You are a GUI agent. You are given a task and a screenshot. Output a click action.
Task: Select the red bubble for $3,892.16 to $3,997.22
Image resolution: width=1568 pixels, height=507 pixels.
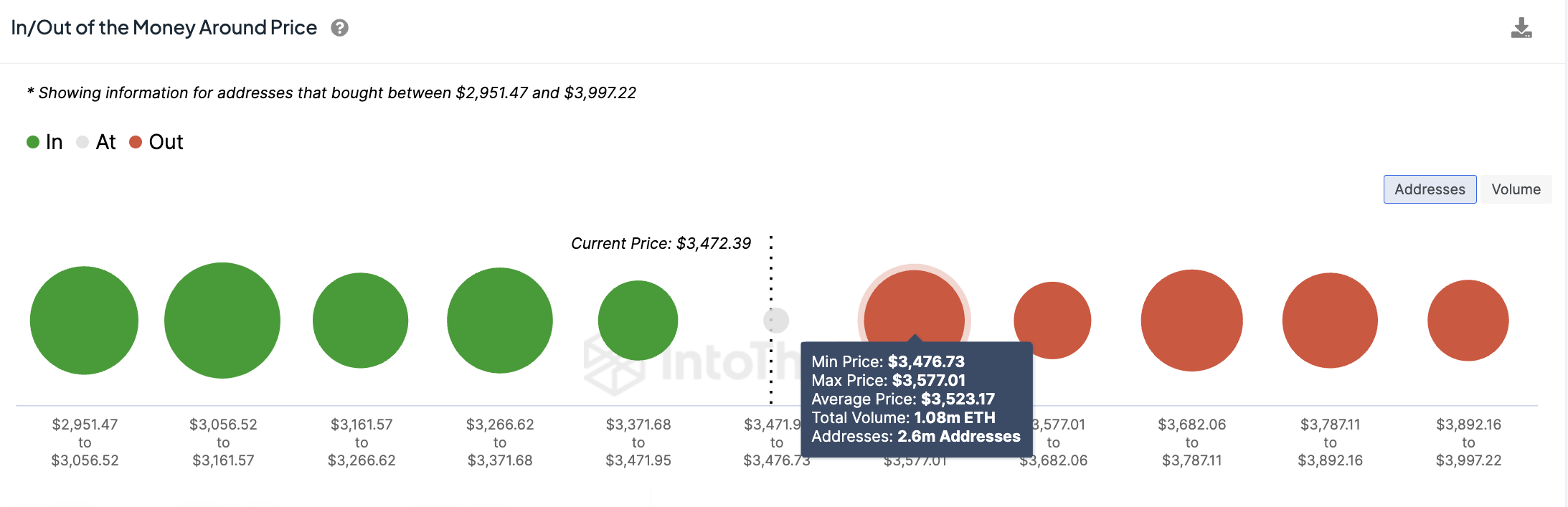pyautogui.click(x=1468, y=321)
